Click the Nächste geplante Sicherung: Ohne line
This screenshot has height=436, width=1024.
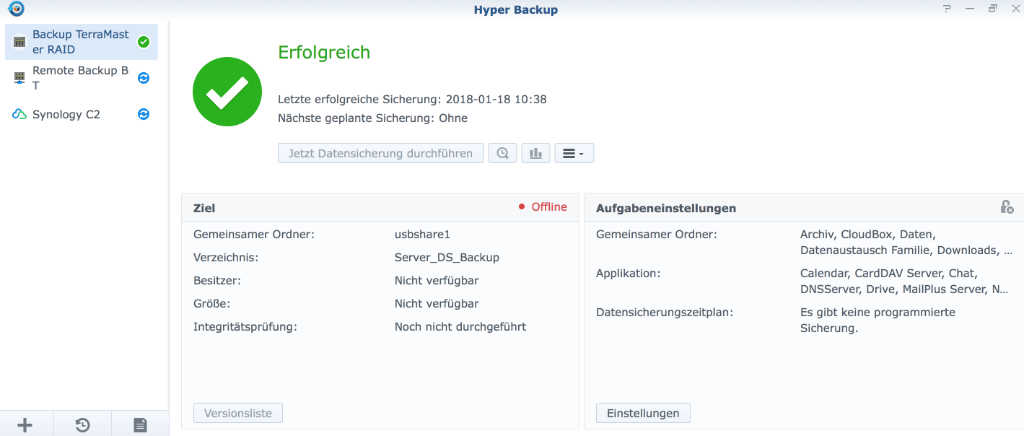[373, 118]
